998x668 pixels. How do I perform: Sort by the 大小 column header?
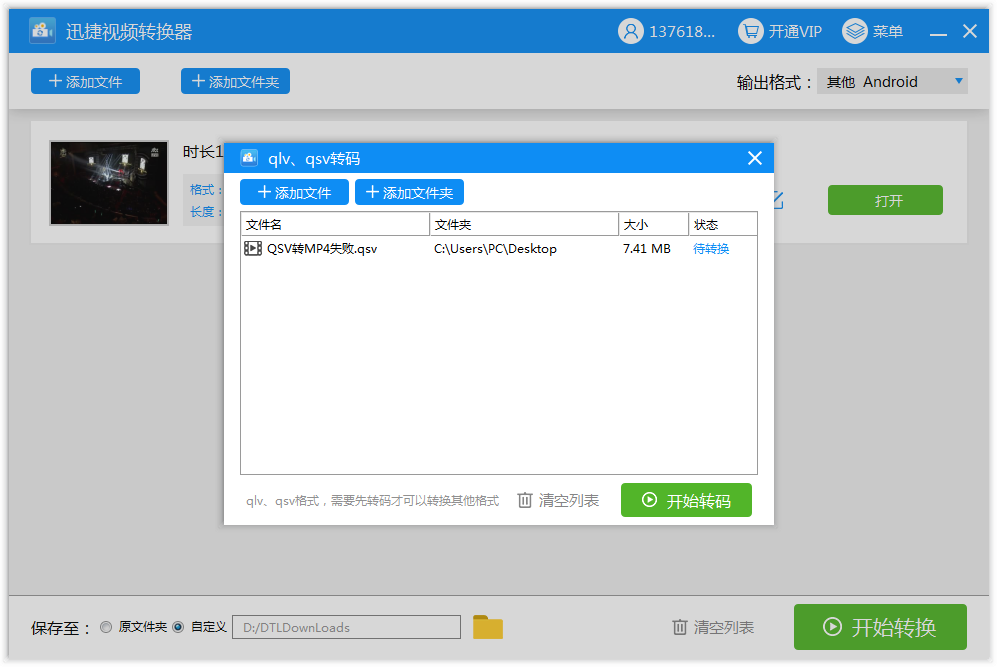(654, 225)
